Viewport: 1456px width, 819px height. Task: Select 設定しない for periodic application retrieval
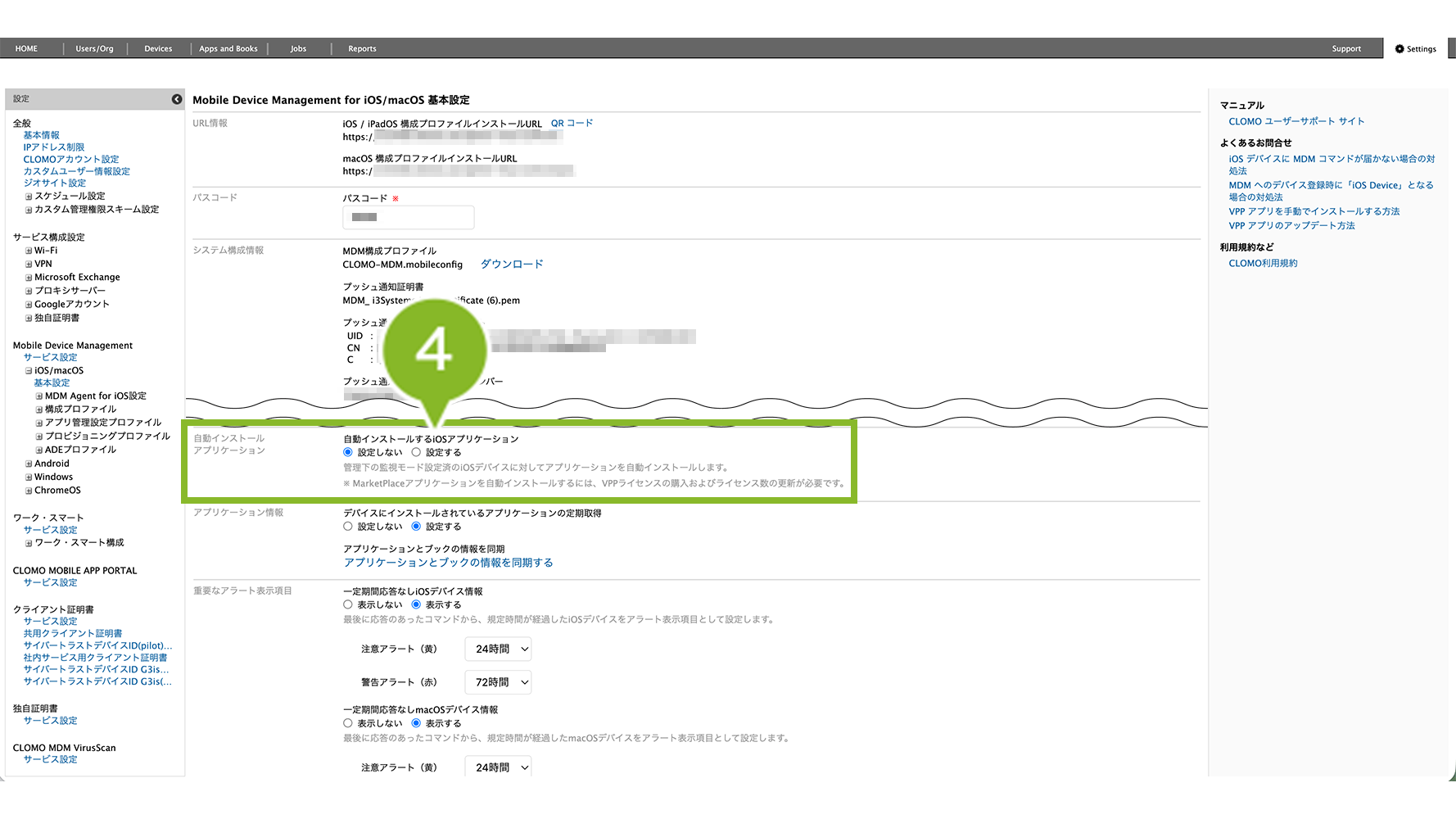click(348, 527)
